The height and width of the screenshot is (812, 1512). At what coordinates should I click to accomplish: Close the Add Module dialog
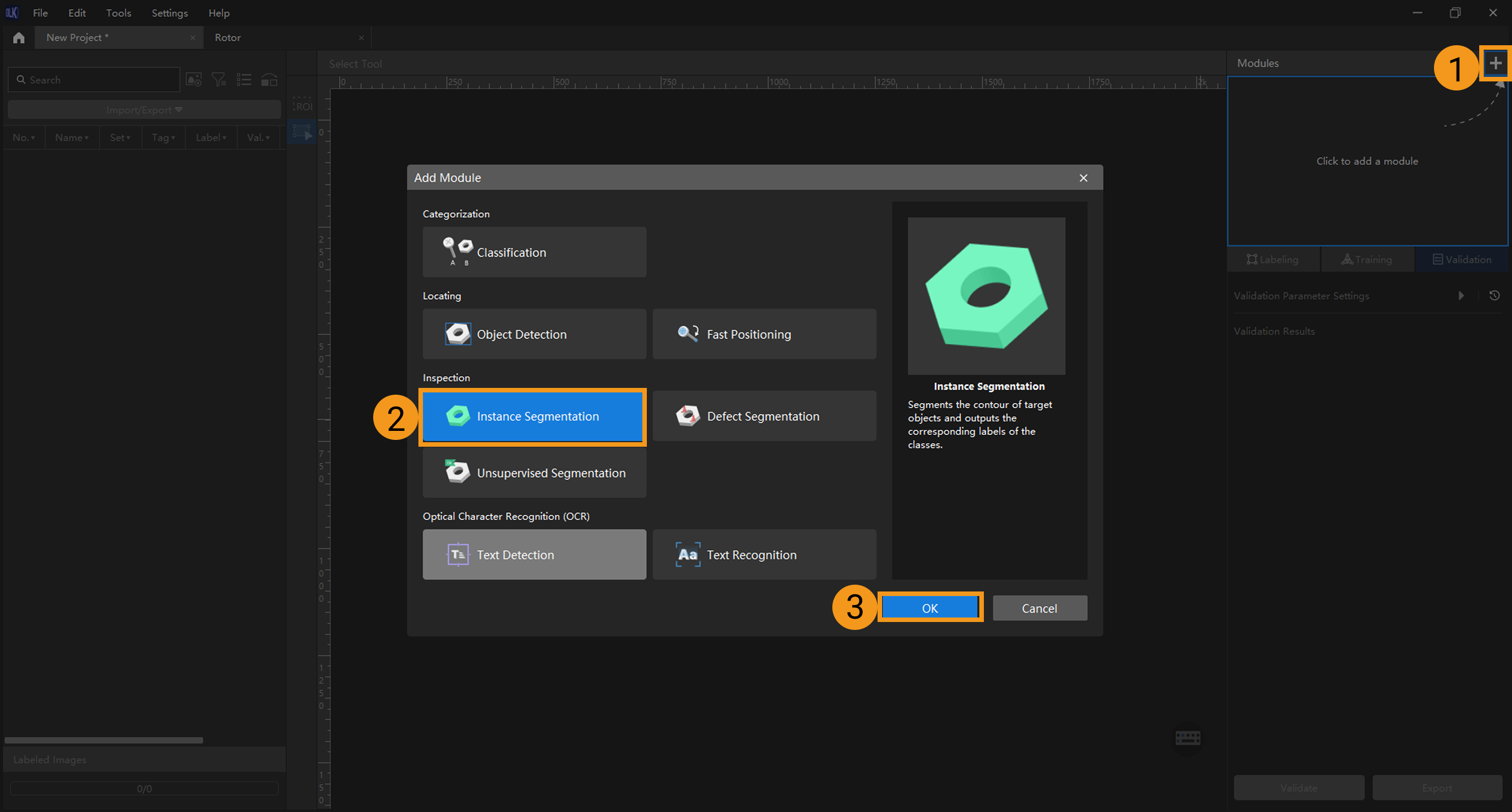click(1083, 178)
